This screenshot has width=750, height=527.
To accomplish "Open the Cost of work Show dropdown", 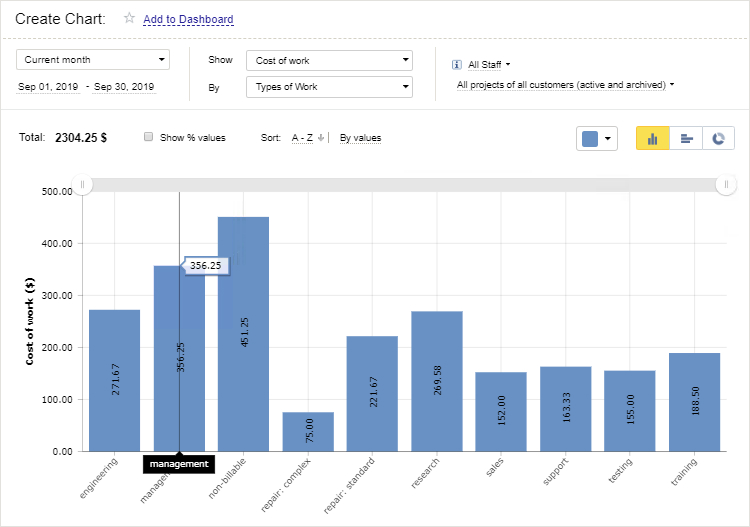I will 329,61.
